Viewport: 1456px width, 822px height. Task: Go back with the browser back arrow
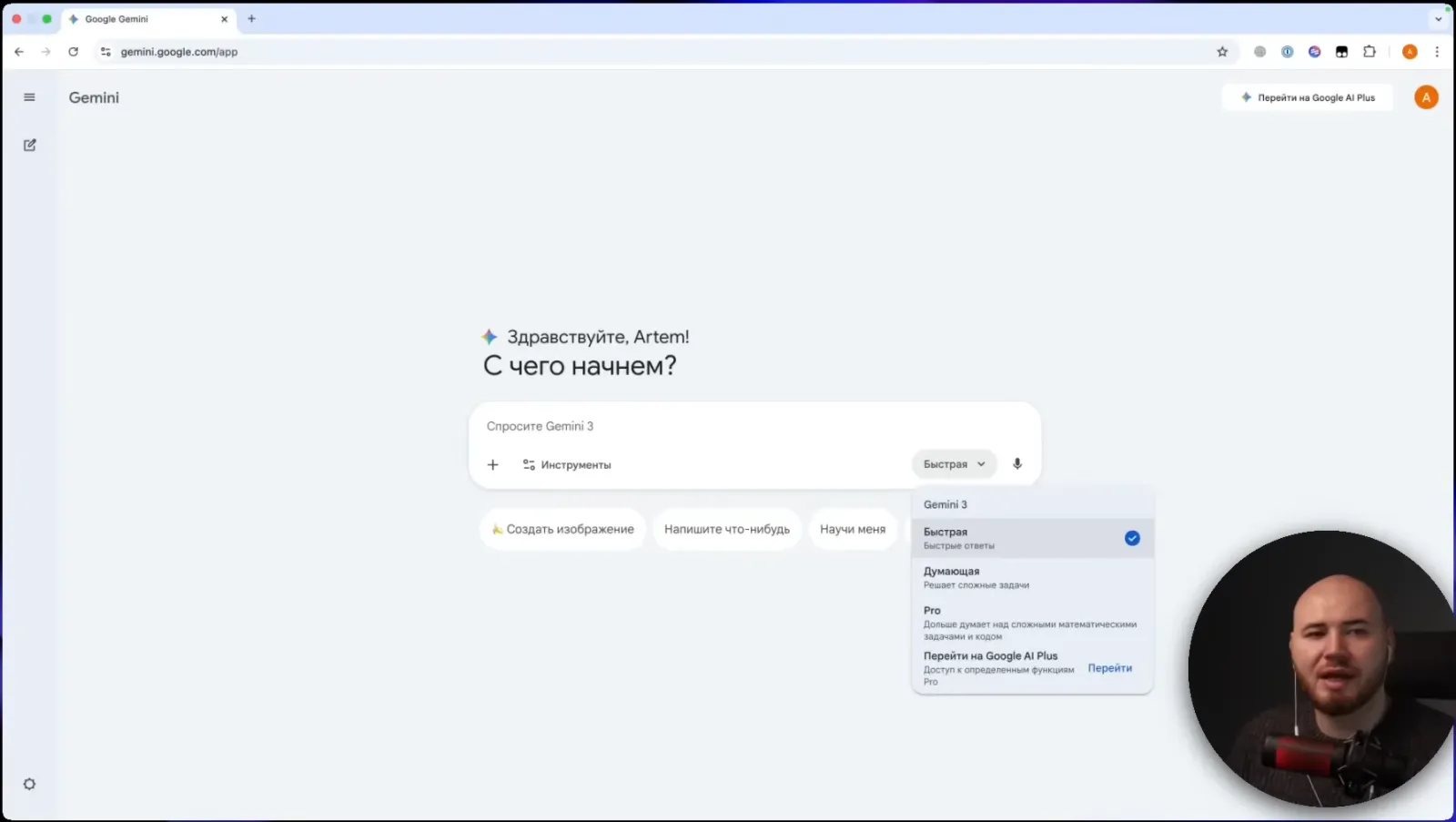19,52
